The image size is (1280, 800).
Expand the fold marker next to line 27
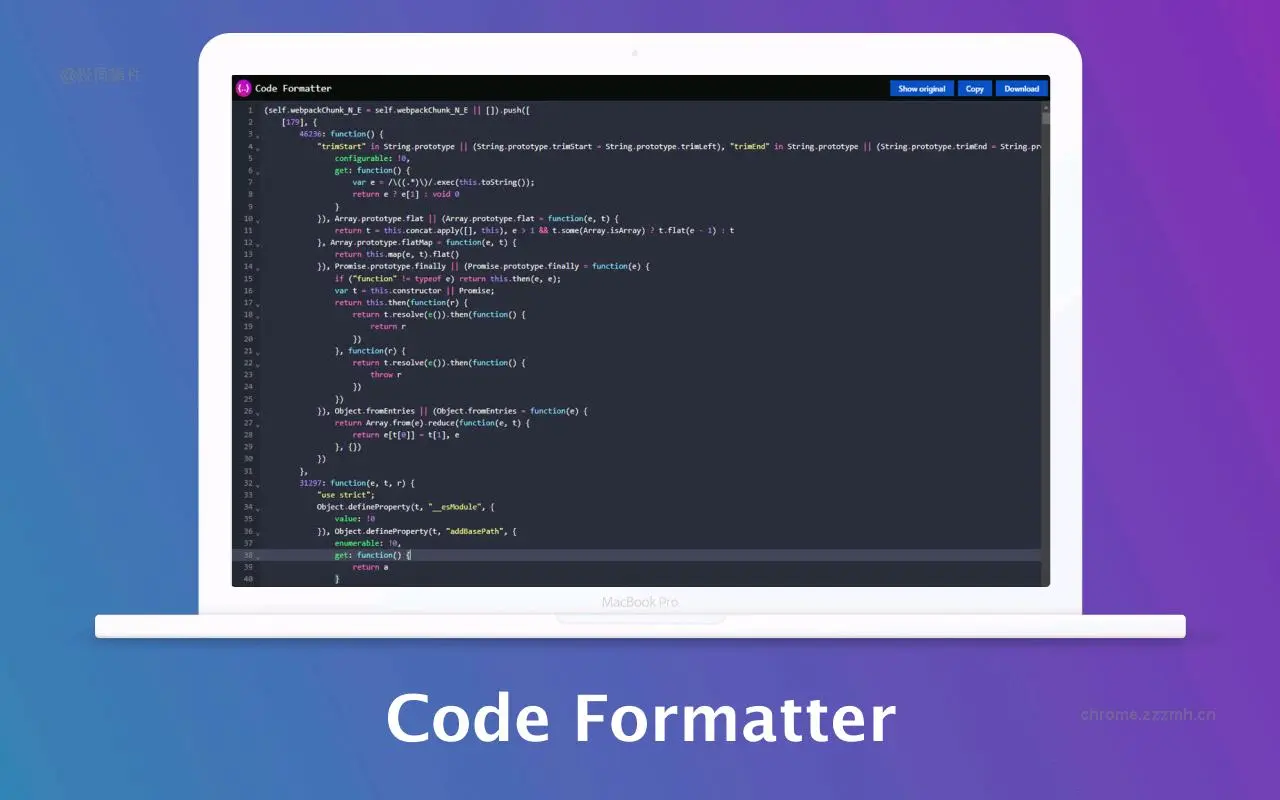click(x=258, y=425)
